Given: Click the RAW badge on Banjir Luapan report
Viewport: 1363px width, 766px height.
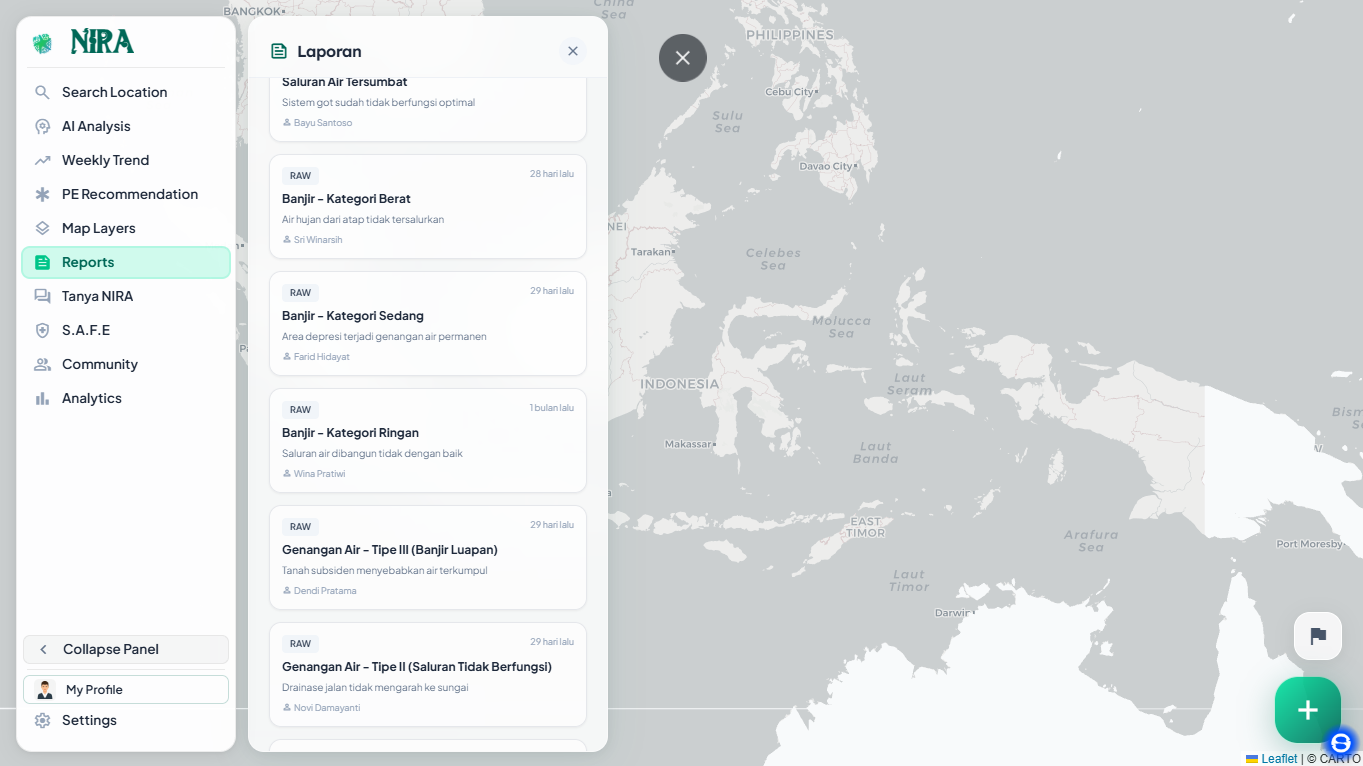Looking at the screenshot, I should [x=300, y=527].
